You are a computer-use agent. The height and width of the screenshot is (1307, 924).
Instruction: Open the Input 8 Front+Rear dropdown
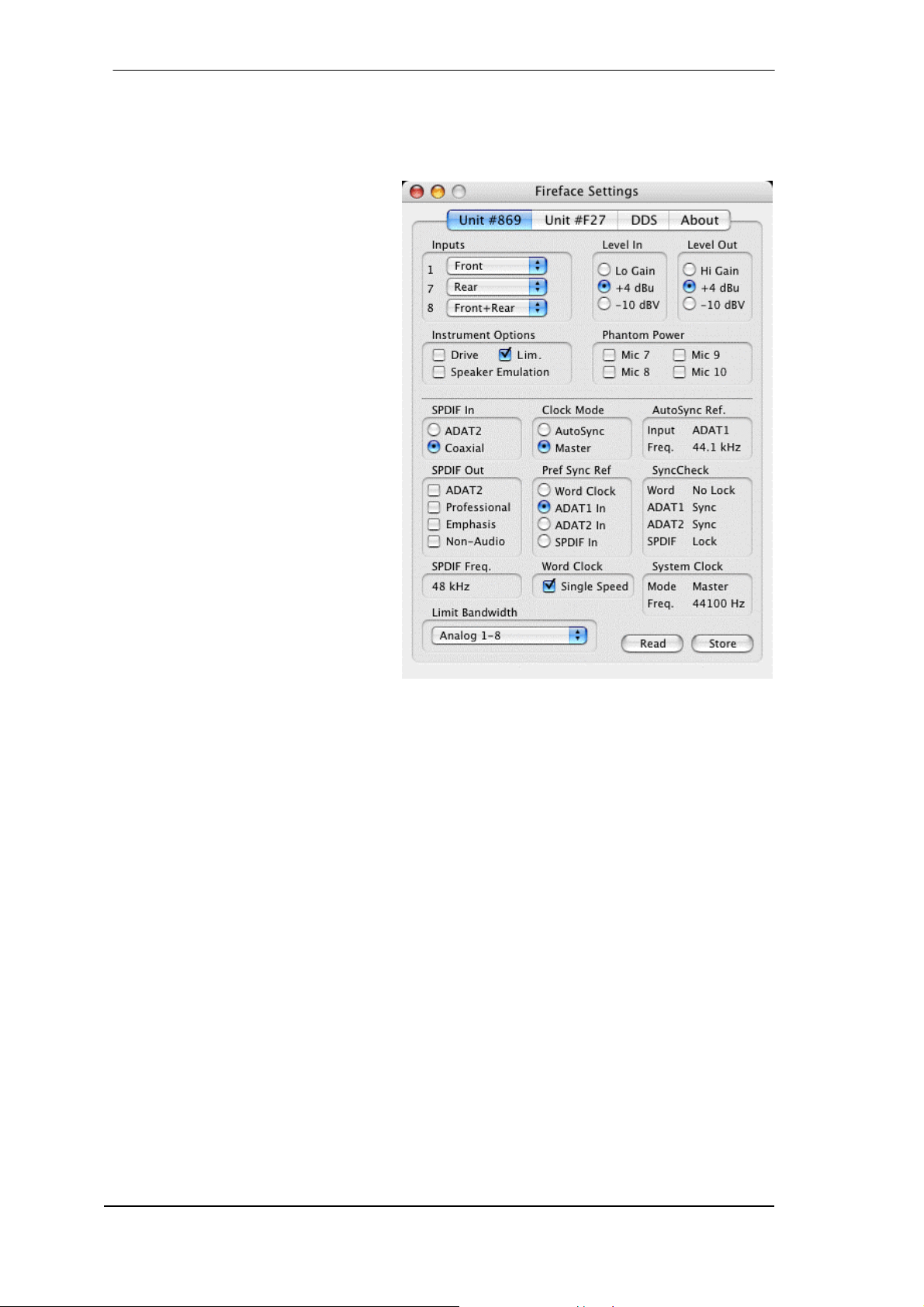[x=497, y=308]
